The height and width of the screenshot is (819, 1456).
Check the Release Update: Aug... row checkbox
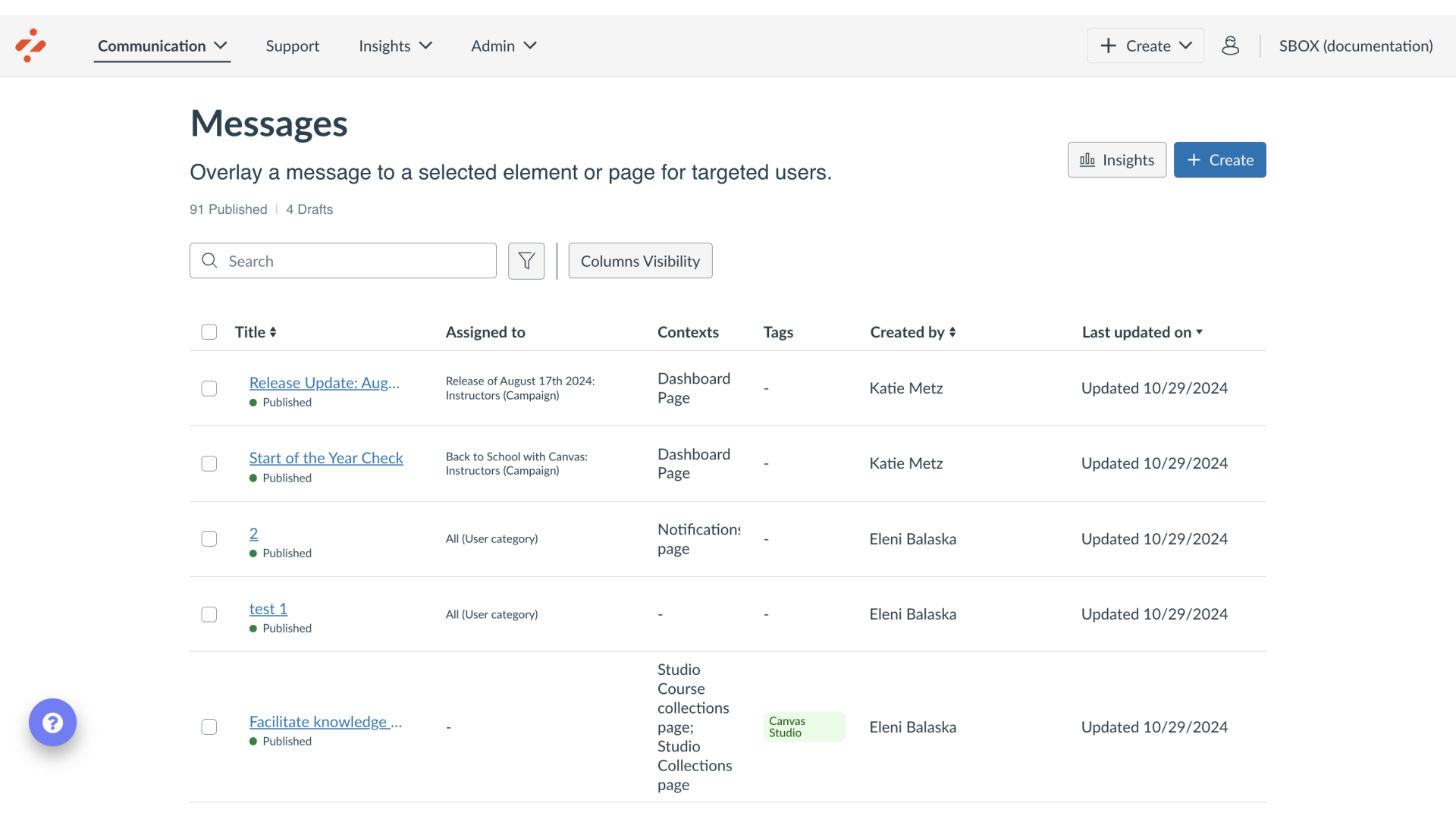pos(209,388)
